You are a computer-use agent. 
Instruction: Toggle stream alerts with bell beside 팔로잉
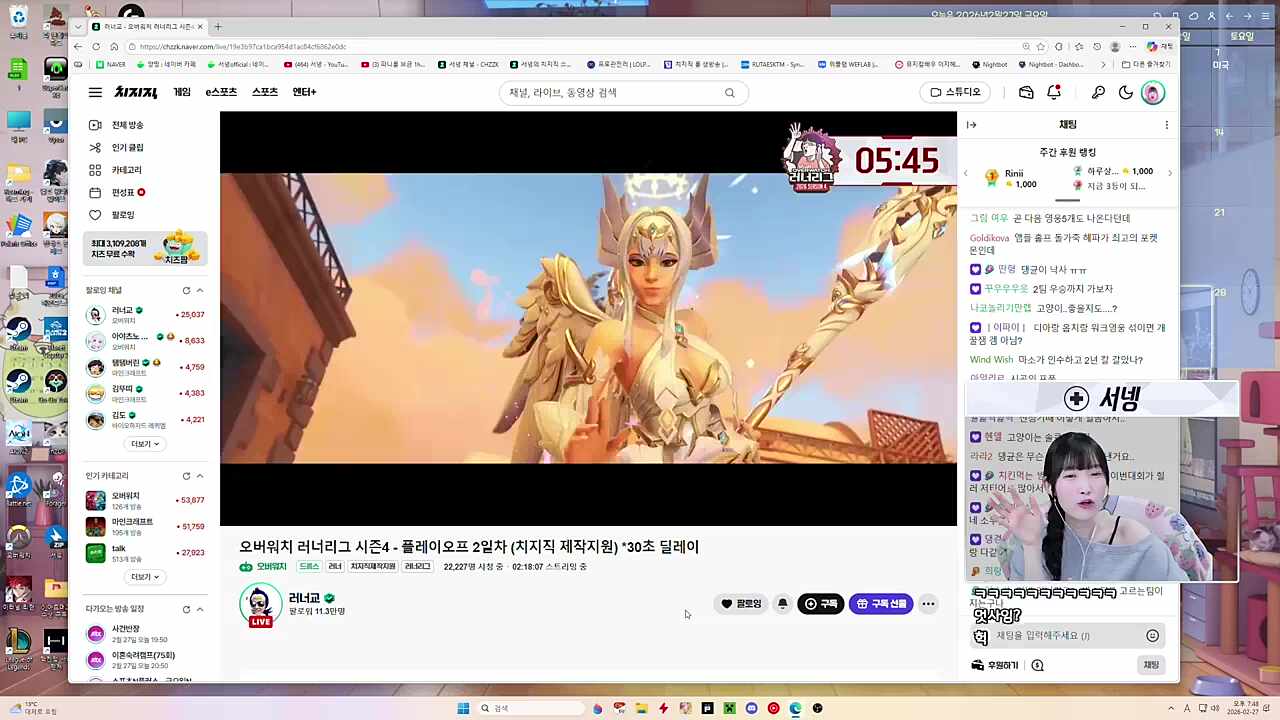point(783,603)
